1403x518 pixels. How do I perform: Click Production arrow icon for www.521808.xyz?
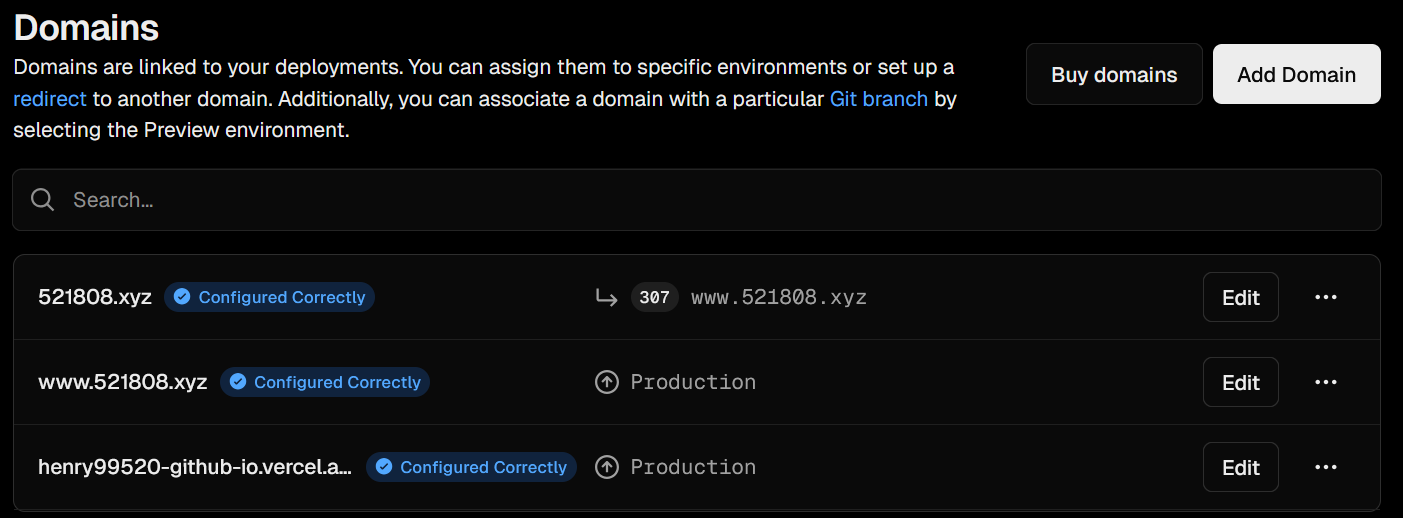607,382
